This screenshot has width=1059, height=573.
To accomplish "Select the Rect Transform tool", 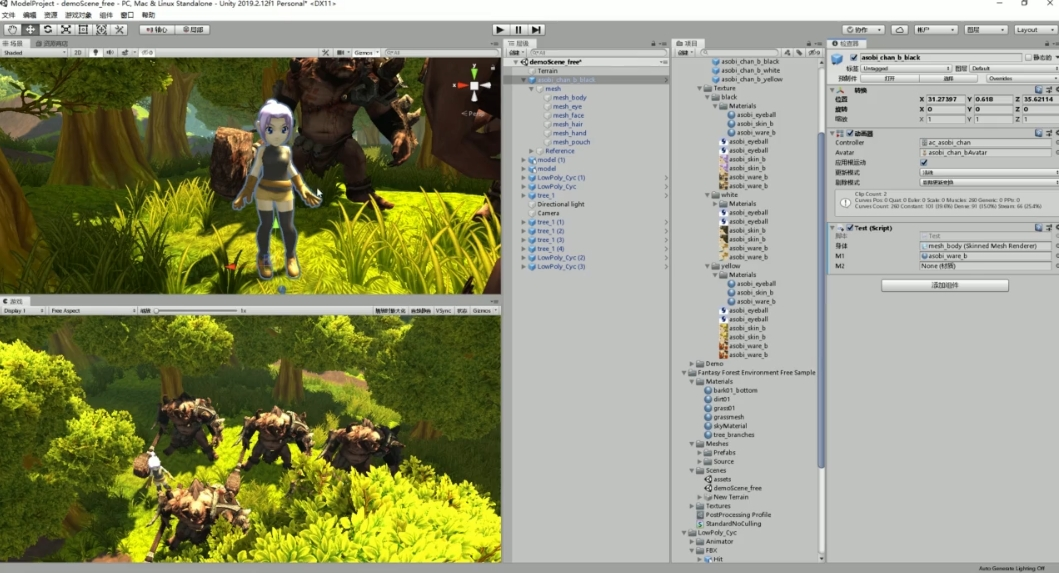I will tap(83, 30).
